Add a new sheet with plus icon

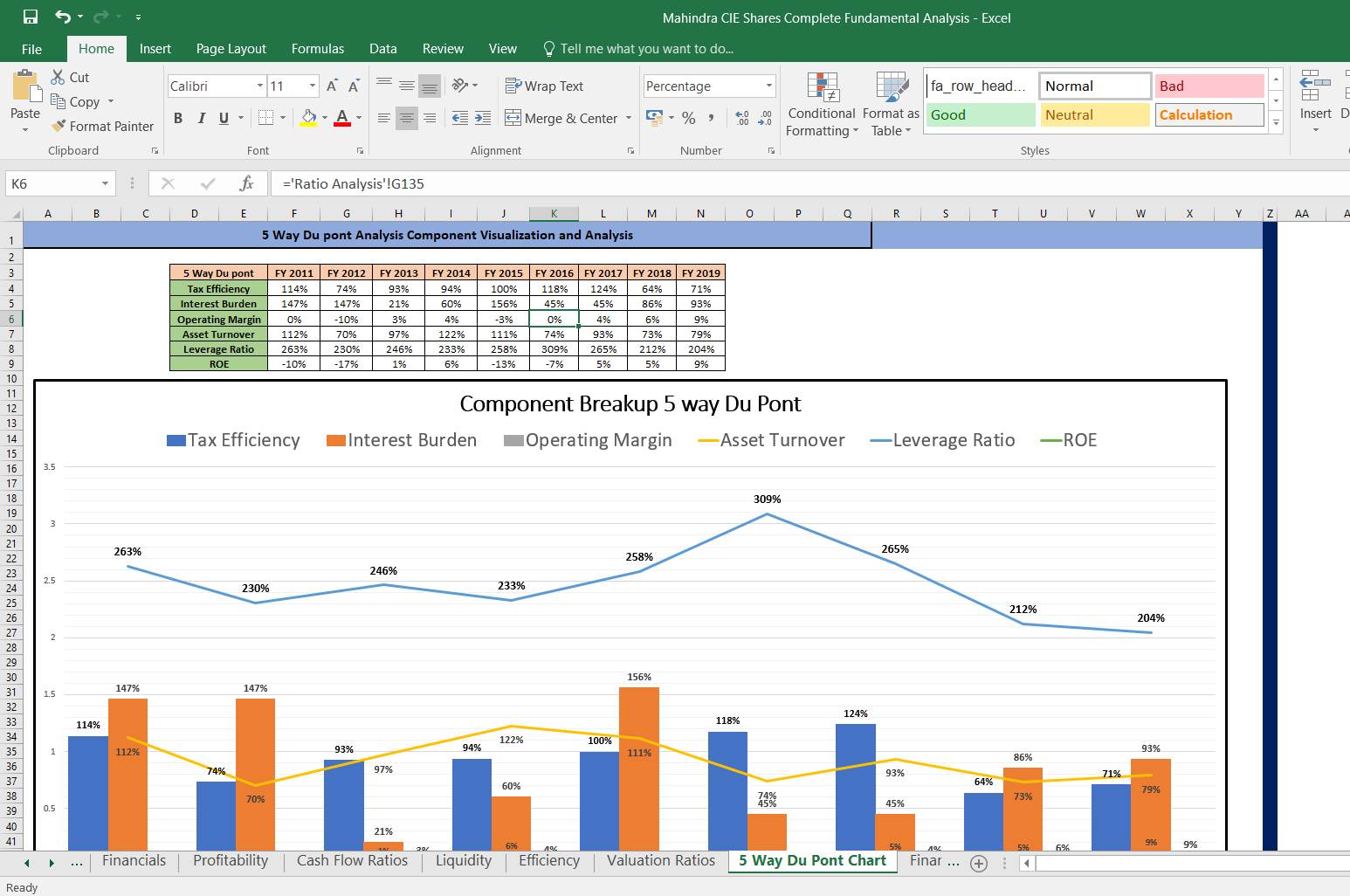pos(979,864)
